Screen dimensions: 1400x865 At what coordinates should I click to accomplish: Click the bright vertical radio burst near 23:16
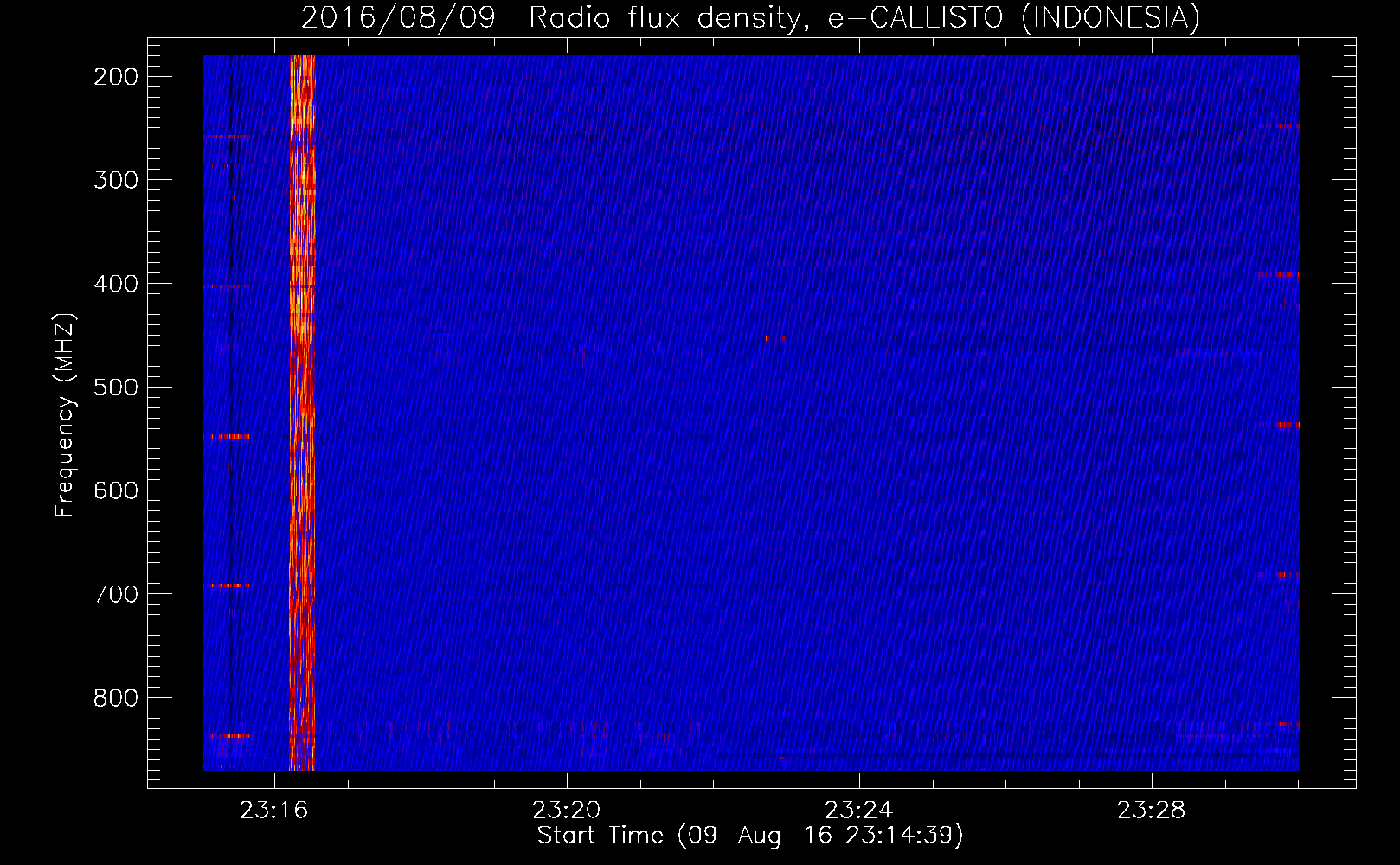coord(302,413)
